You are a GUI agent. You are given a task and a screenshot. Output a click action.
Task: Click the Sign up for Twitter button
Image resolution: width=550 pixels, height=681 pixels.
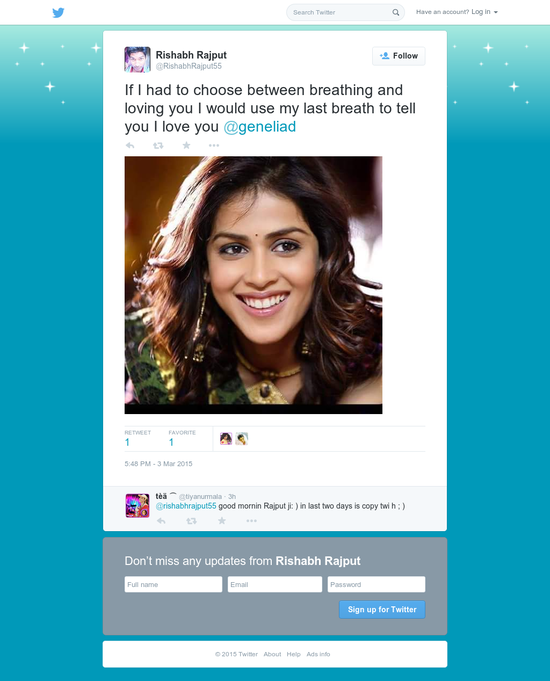382,609
